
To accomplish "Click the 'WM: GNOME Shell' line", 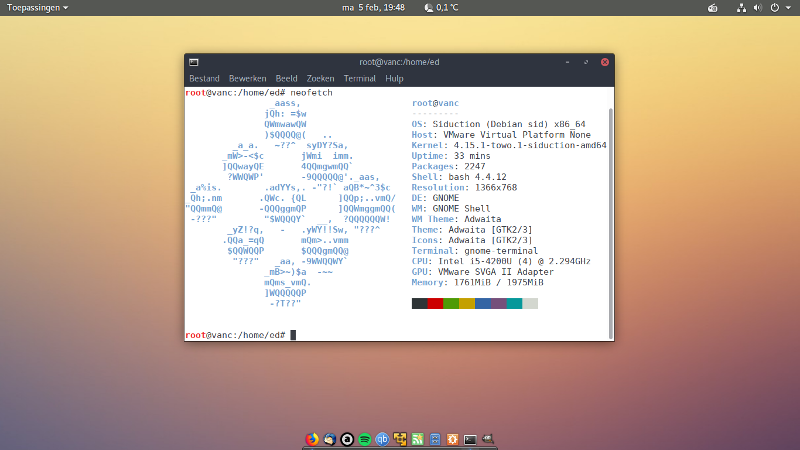I will [x=451, y=209].
